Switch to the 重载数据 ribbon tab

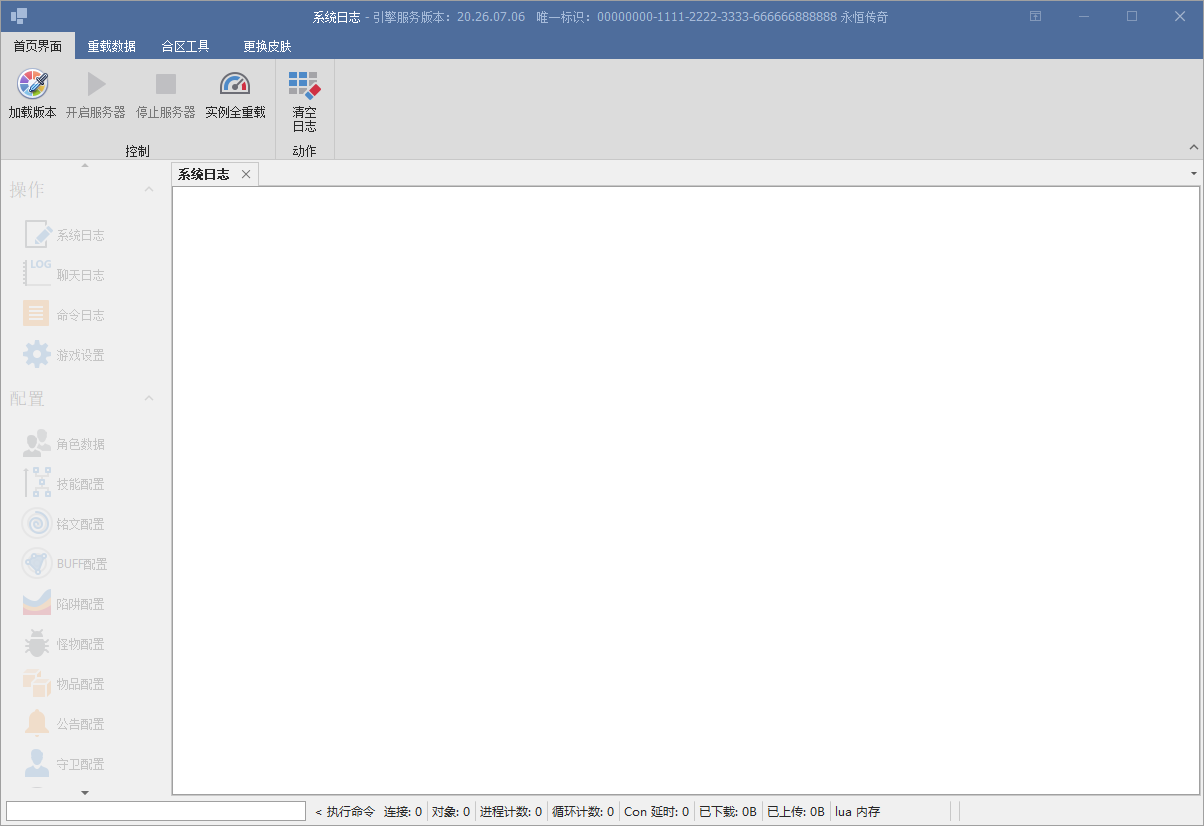tap(111, 46)
